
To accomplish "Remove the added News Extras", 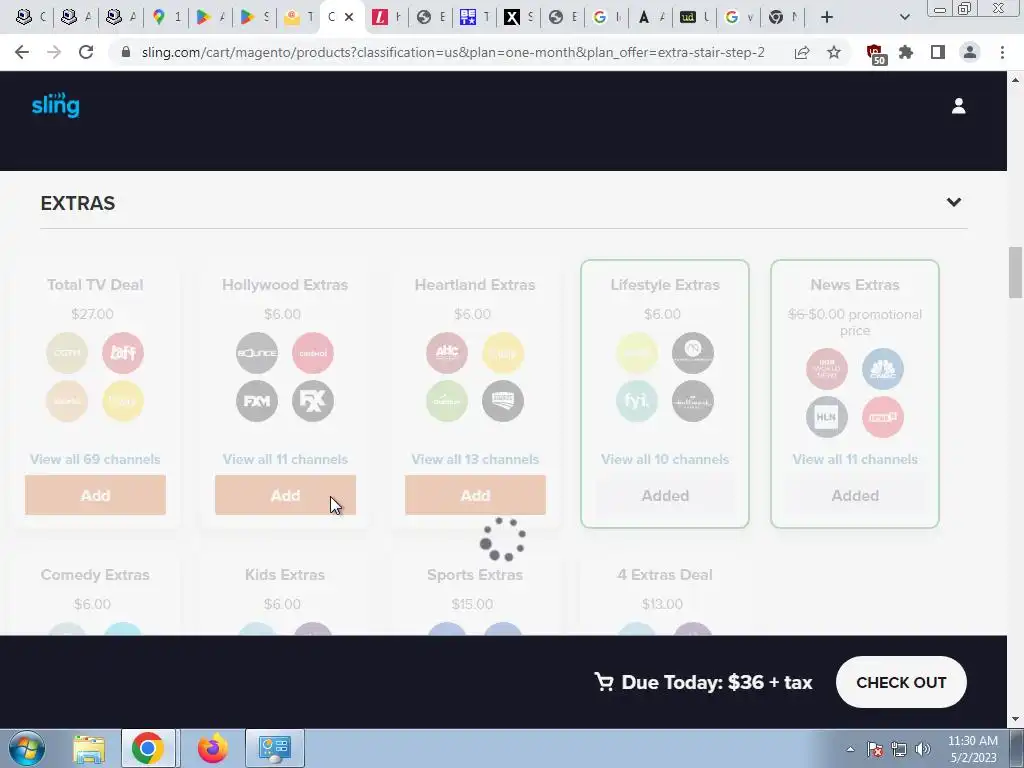I will pyautogui.click(x=855, y=496).
